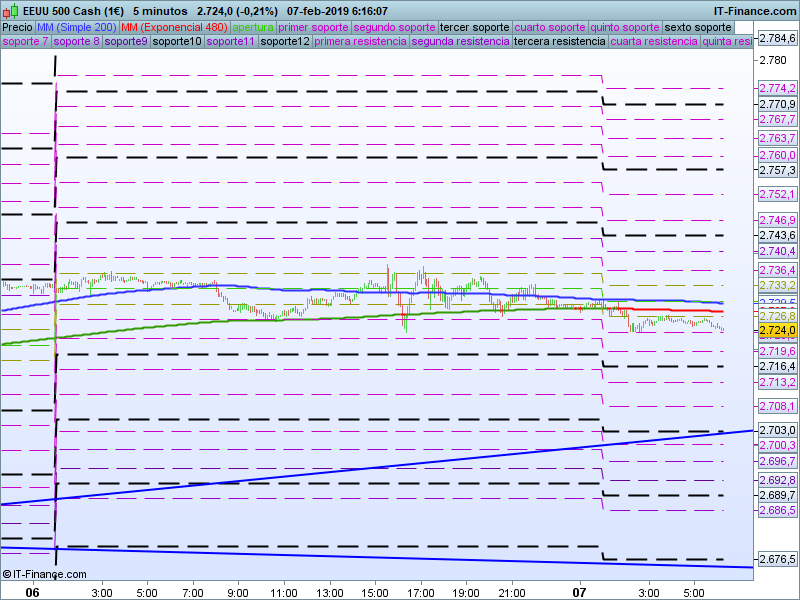Select the primer soporte legend entry
The image size is (800, 600).
point(314,27)
